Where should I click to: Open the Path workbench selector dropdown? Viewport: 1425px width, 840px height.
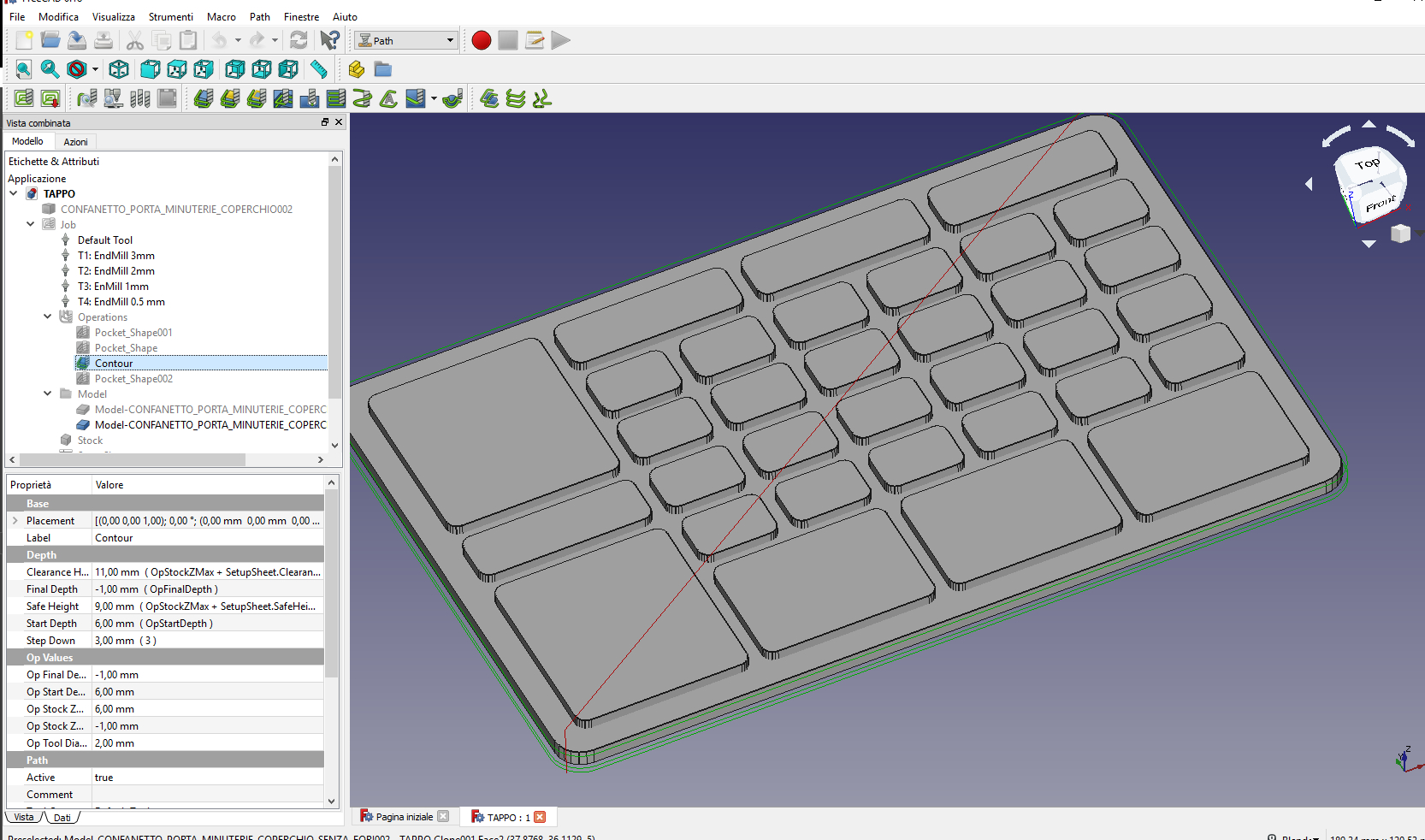click(406, 40)
